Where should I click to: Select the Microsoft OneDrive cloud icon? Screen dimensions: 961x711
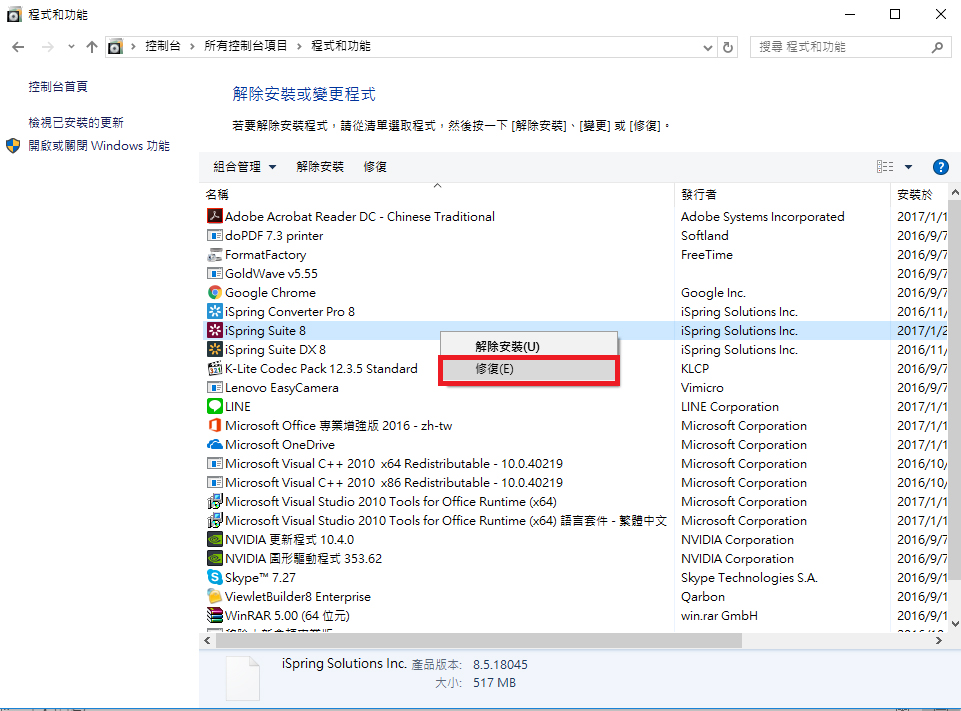tap(213, 445)
